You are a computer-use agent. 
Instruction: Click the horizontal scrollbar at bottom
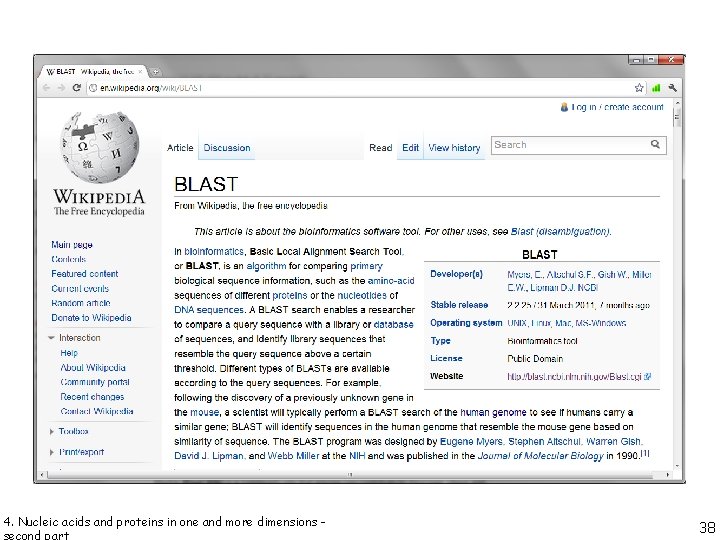coord(350,474)
